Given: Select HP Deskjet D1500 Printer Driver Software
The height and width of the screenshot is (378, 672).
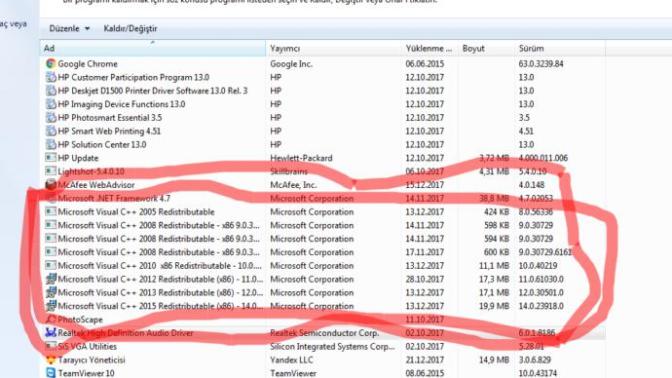Looking at the screenshot, I should 153,91.
